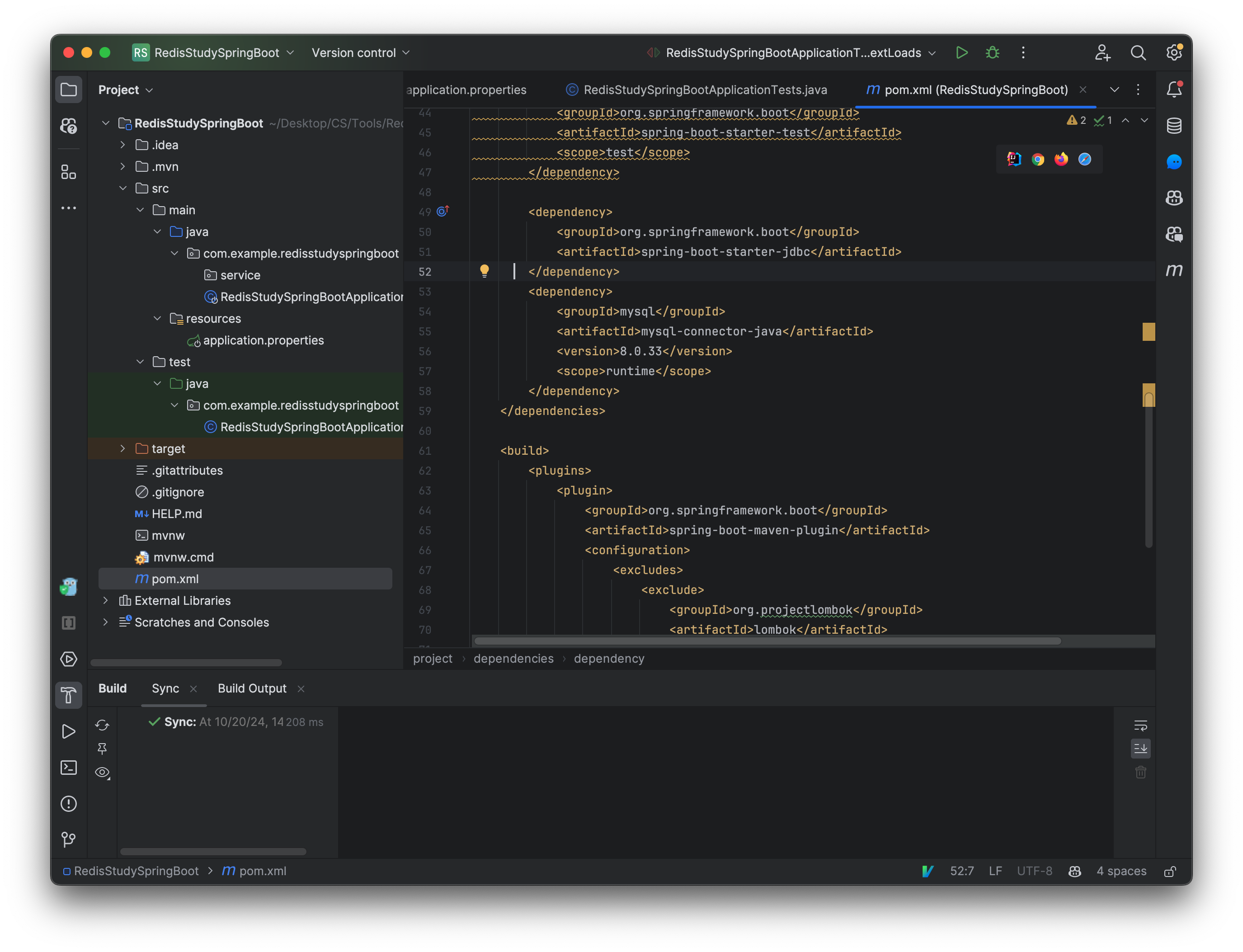Open the Terminal tool window
This screenshot has width=1243, height=952.
coord(69,767)
